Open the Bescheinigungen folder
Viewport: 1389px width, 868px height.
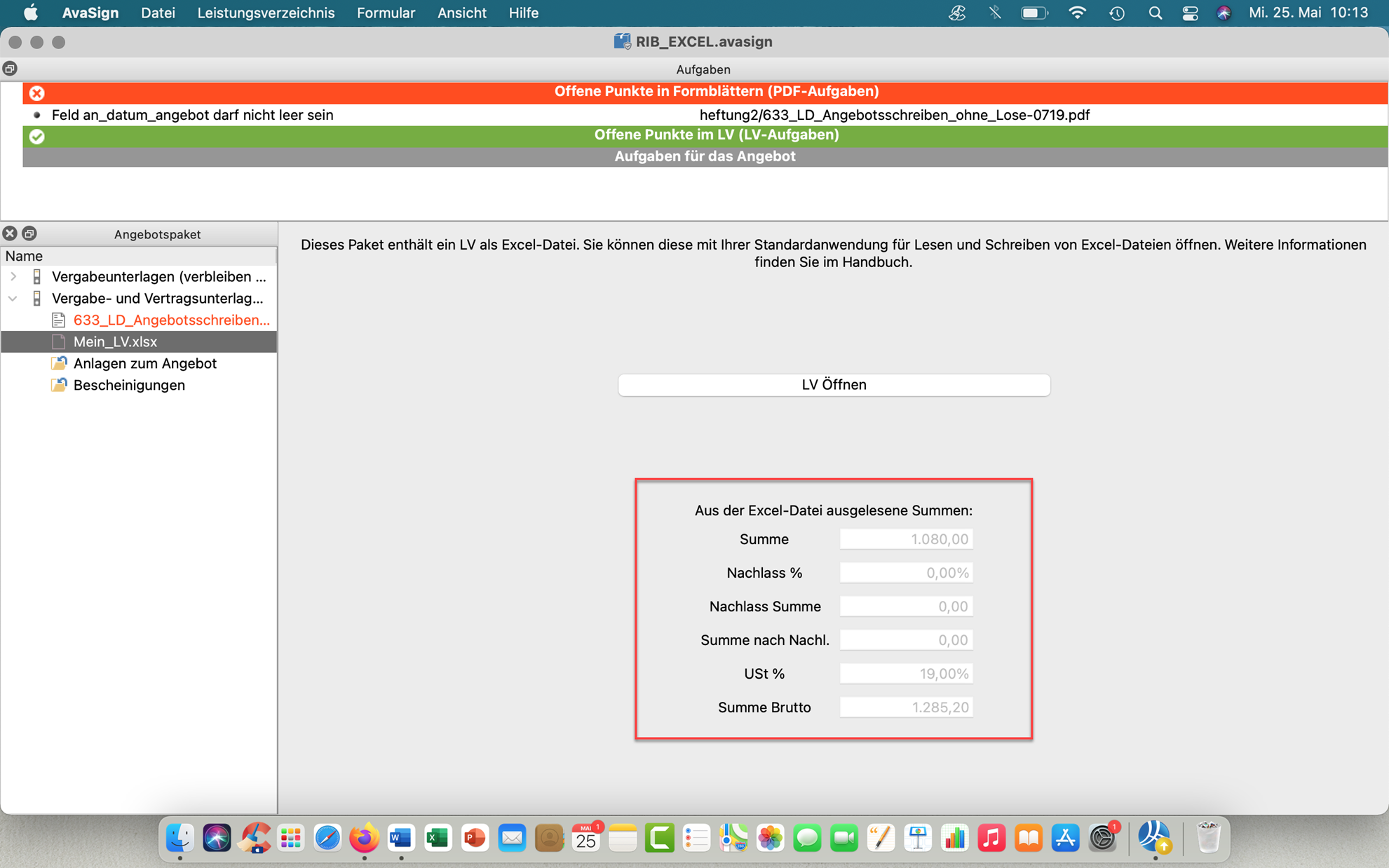[x=129, y=386]
